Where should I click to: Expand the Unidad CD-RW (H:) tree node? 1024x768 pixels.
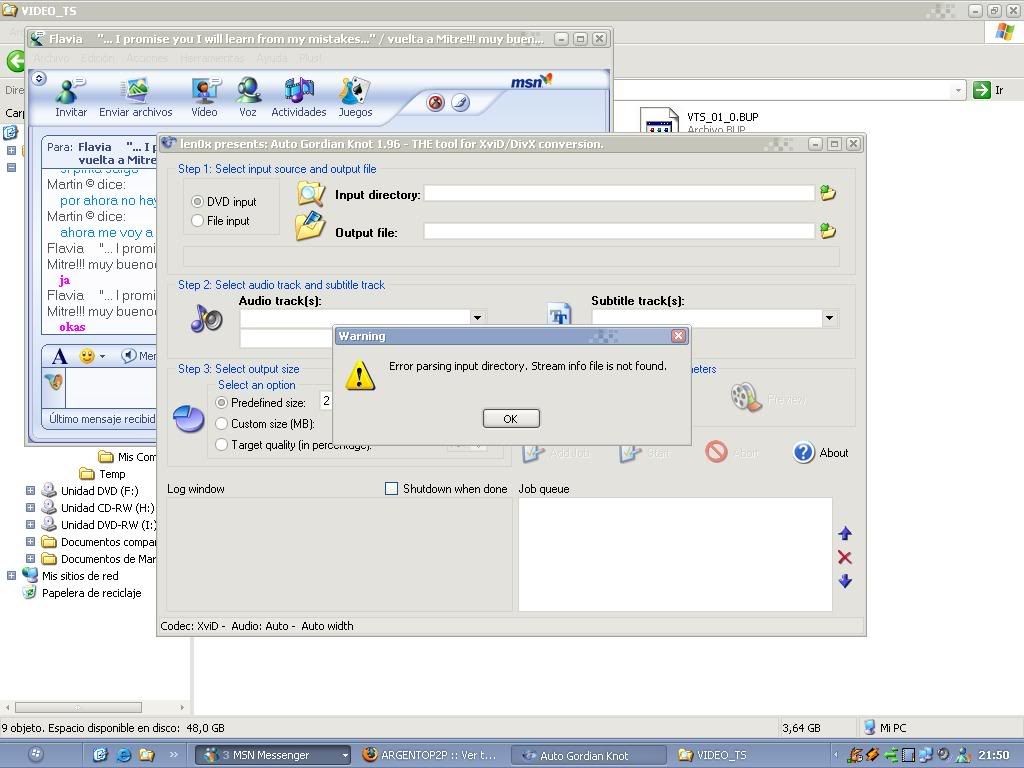[x=30, y=507]
